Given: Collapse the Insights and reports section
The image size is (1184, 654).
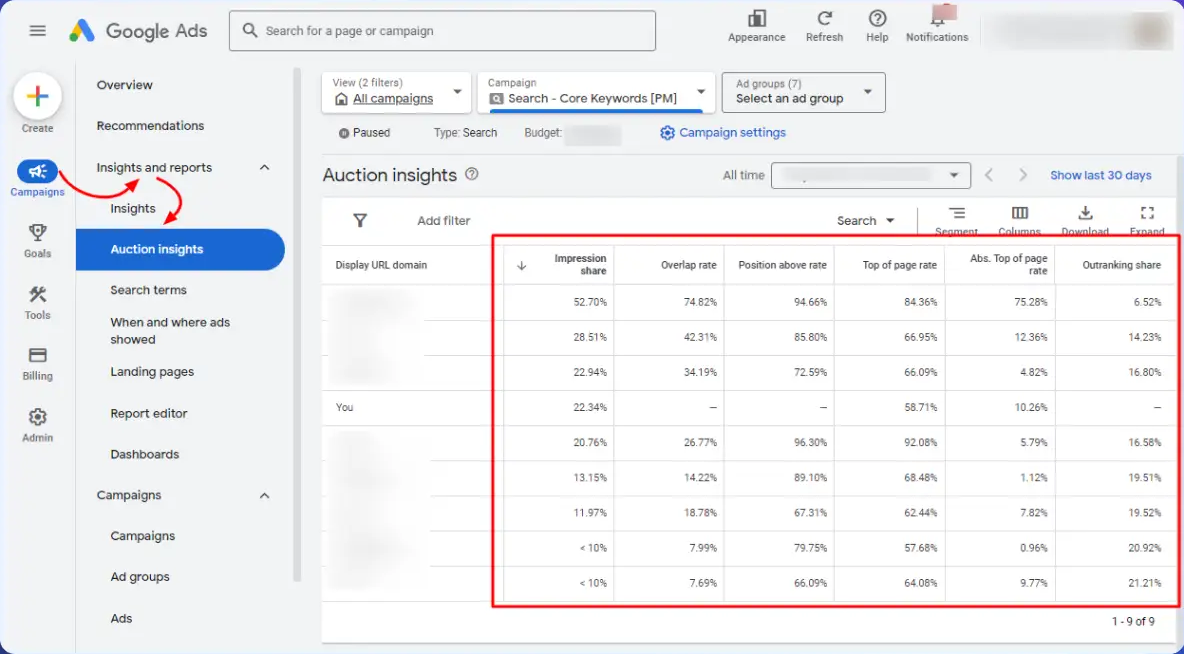Looking at the screenshot, I should point(264,167).
